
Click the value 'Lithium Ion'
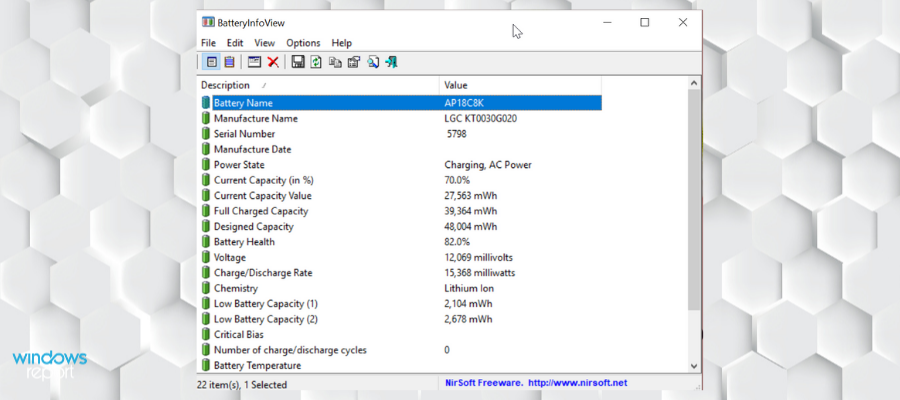point(469,288)
